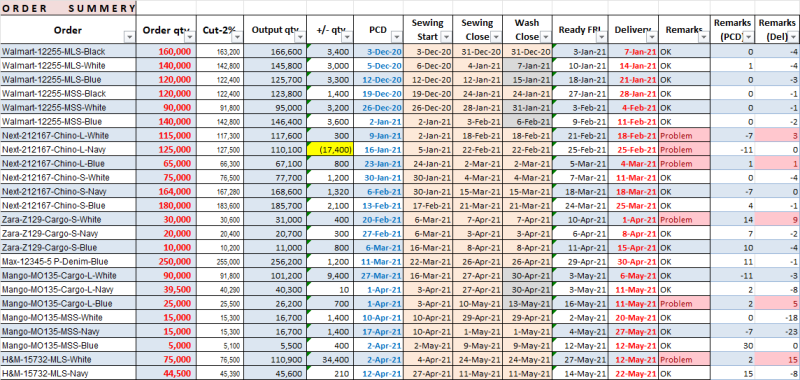Select the Next-212167-Chino-L-White order cell
The image size is (800, 380).
click(68, 136)
